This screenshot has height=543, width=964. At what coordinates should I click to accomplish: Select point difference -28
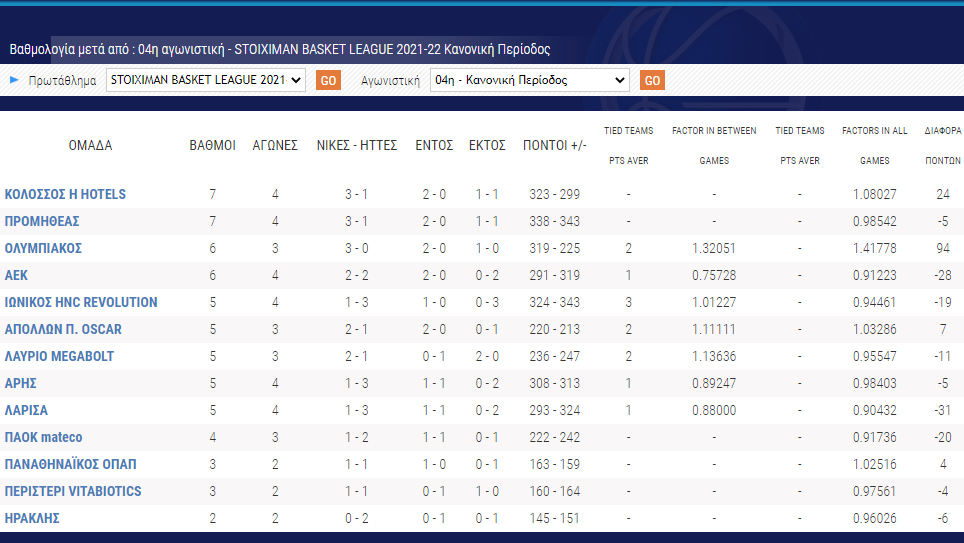pos(942,275)
